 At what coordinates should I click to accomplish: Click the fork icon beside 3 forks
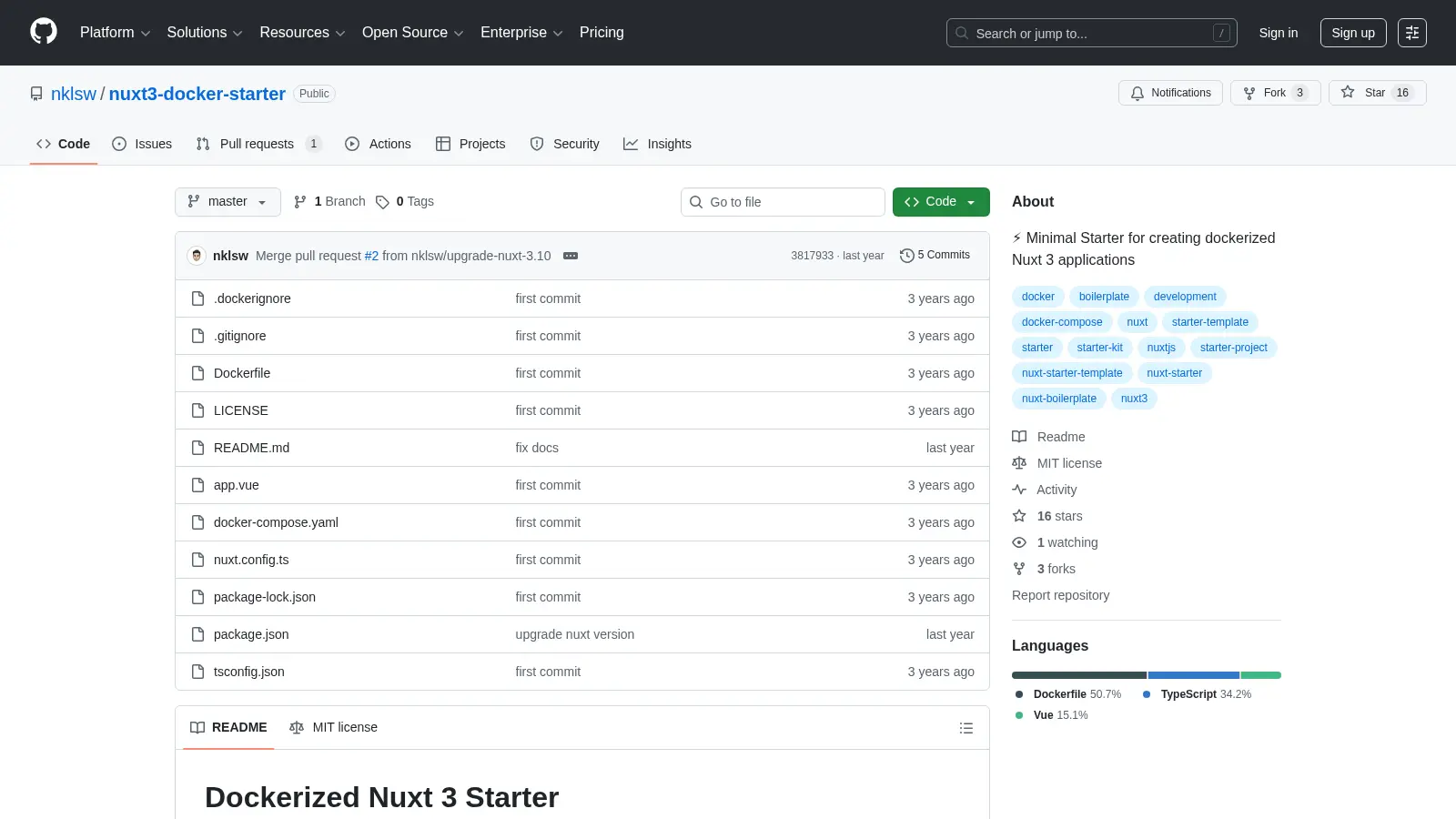1019,569
